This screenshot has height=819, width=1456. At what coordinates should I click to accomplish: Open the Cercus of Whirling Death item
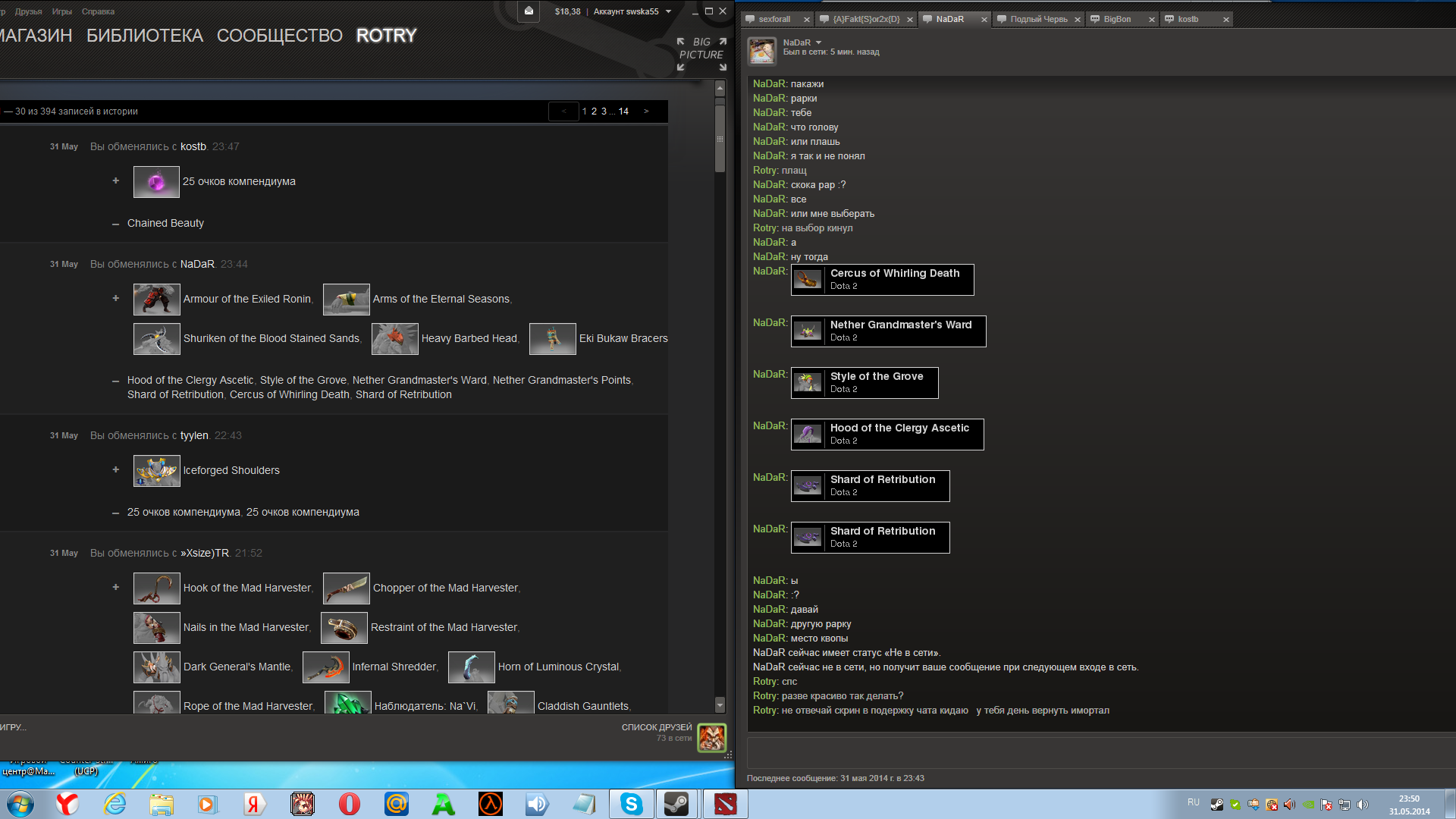tap(882, 279)
